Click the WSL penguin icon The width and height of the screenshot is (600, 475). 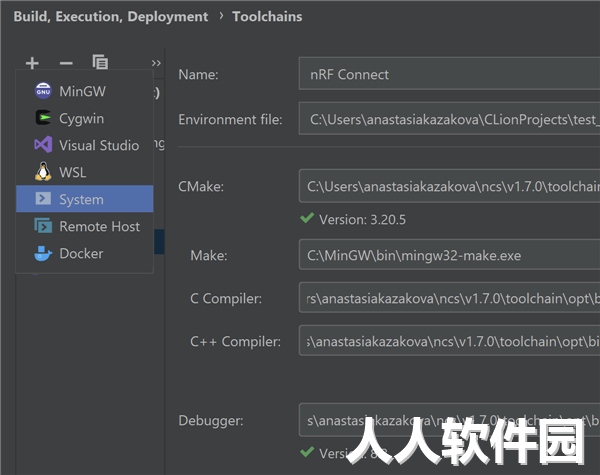tap(43, 172)
